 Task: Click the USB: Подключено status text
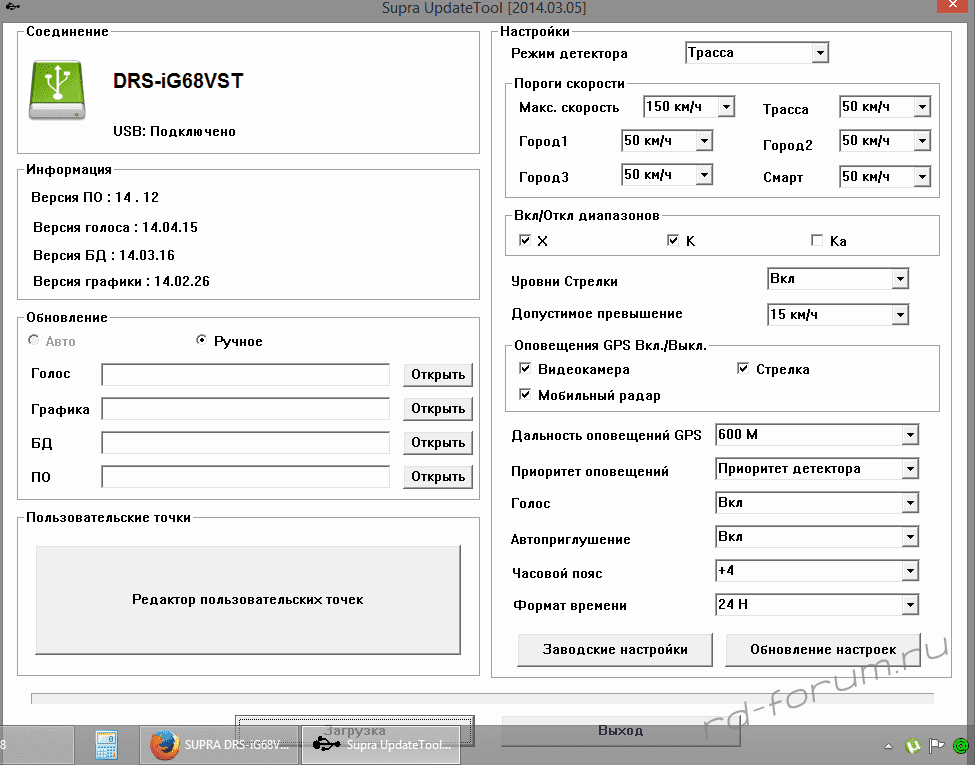point(174,131)
